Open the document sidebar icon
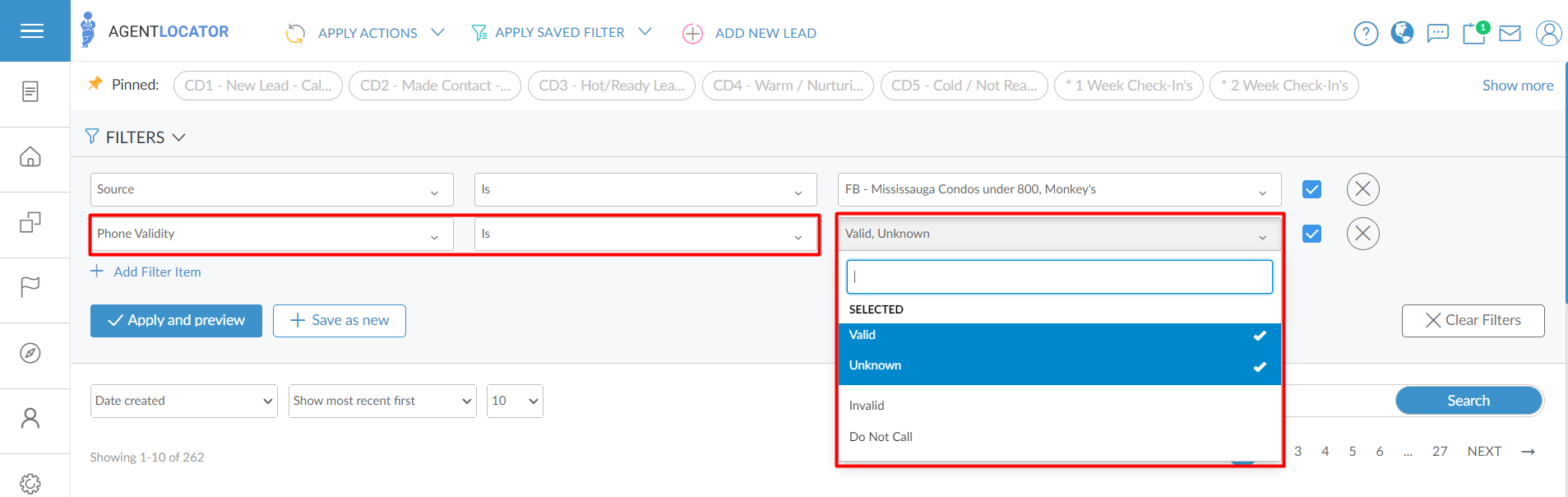 pos(30,91)
